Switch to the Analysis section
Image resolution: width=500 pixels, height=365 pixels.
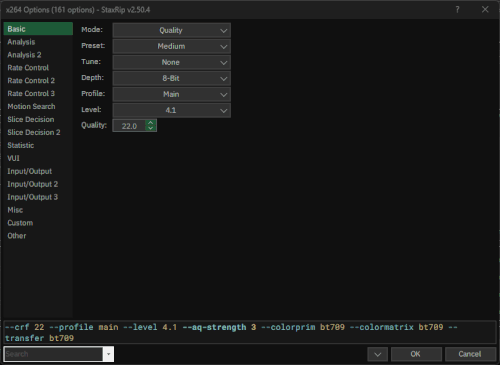tap(38, 42)
